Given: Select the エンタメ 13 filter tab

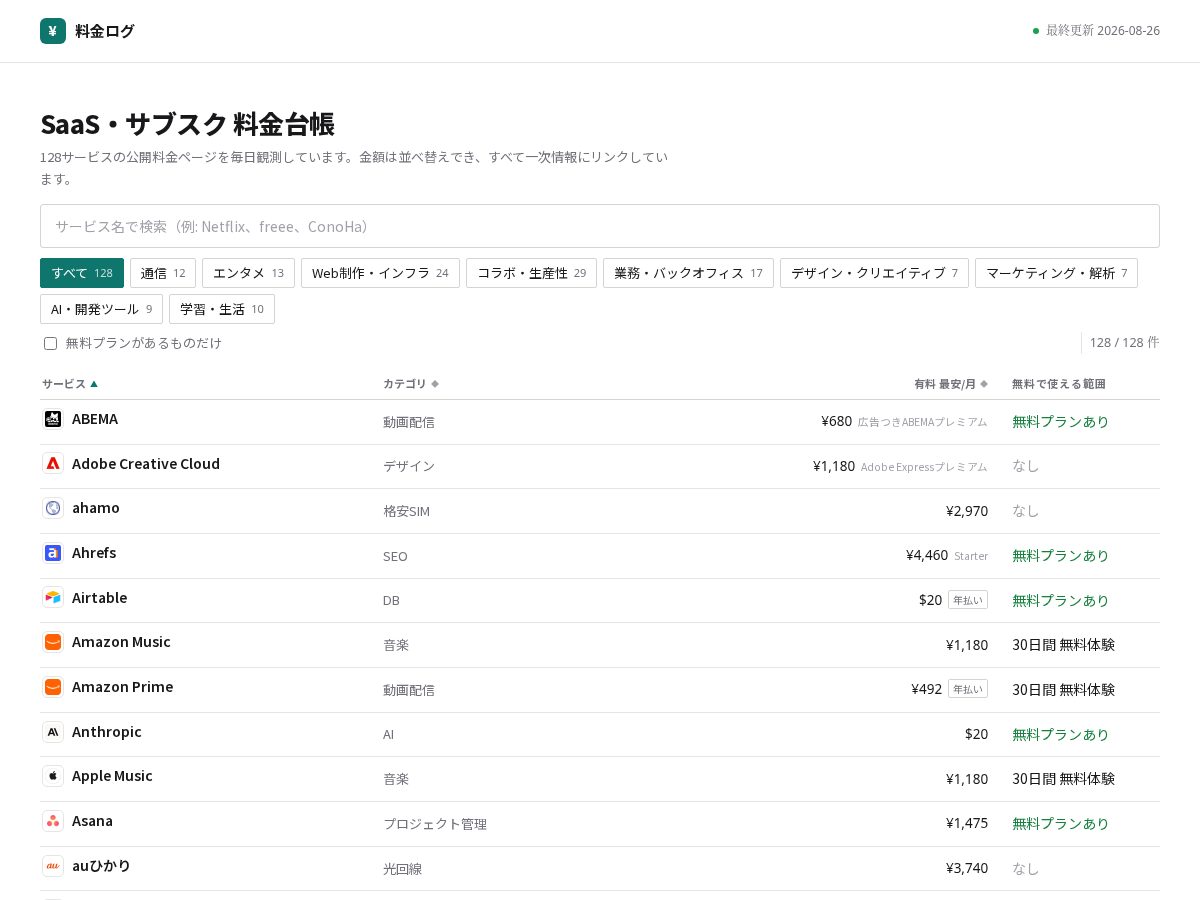Looking at the screenshot, I should [x=248, y=273].
